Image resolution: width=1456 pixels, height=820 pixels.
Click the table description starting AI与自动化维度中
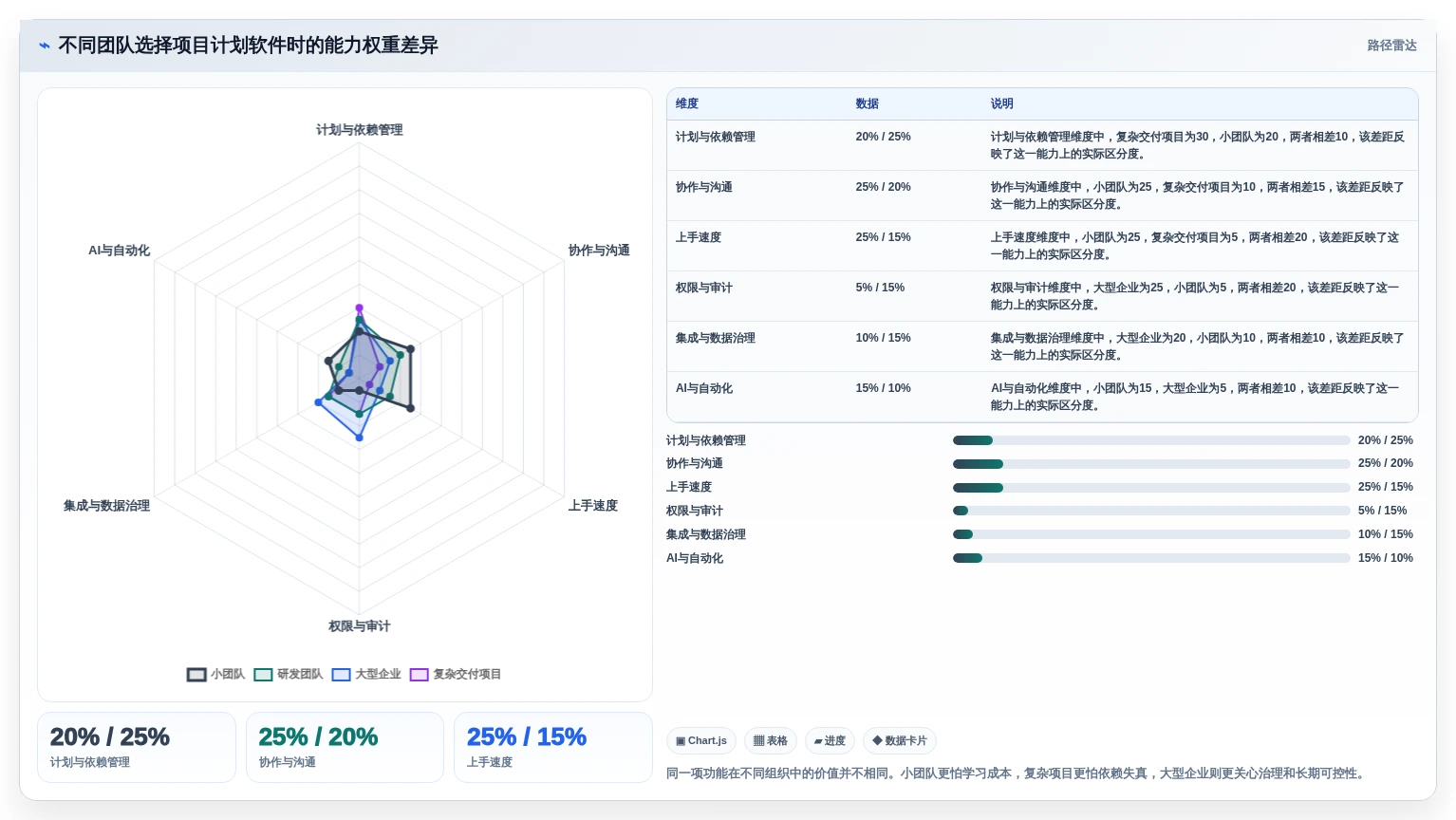coord(1195,397)
